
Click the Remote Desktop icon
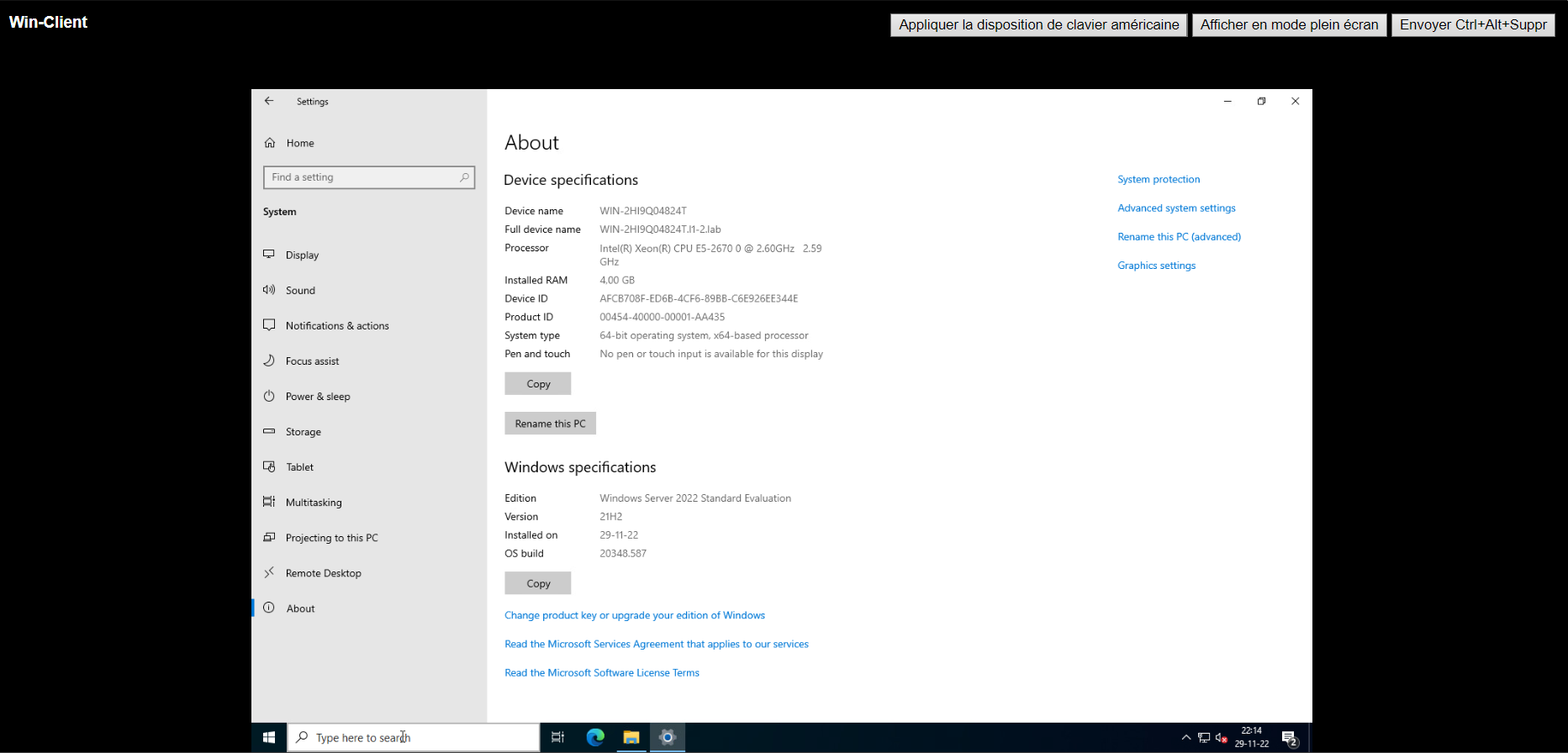click(x=269, y=572)
